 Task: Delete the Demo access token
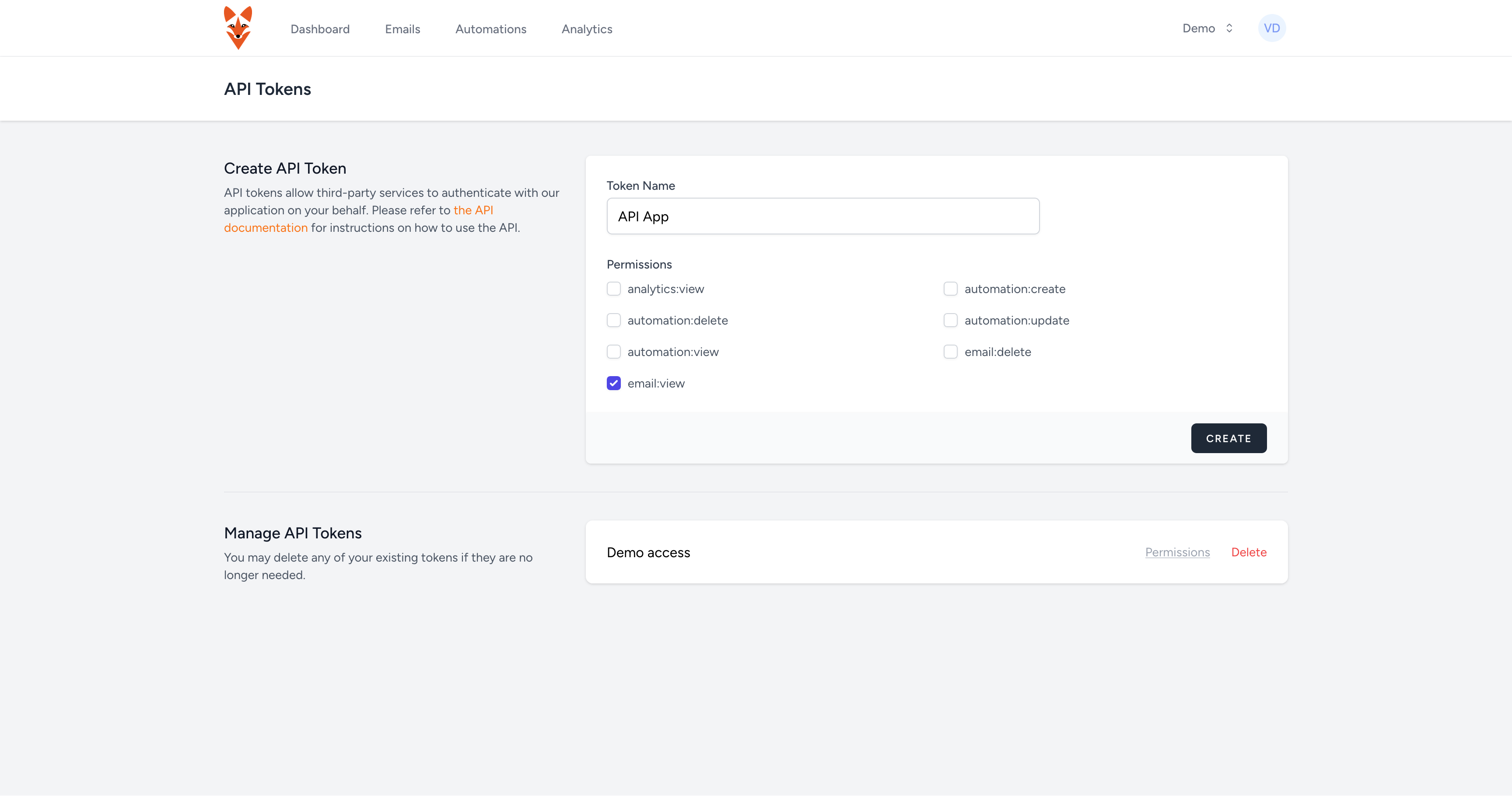(x=1249, y=552)
